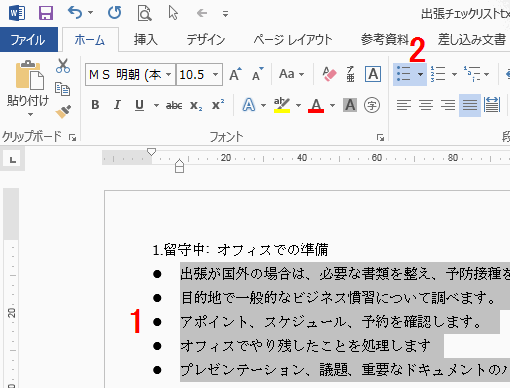The height and width of the screenshot is (388, 510).
Task: Click the first line indent marker on ruler
Action: [x=151, y=152]
